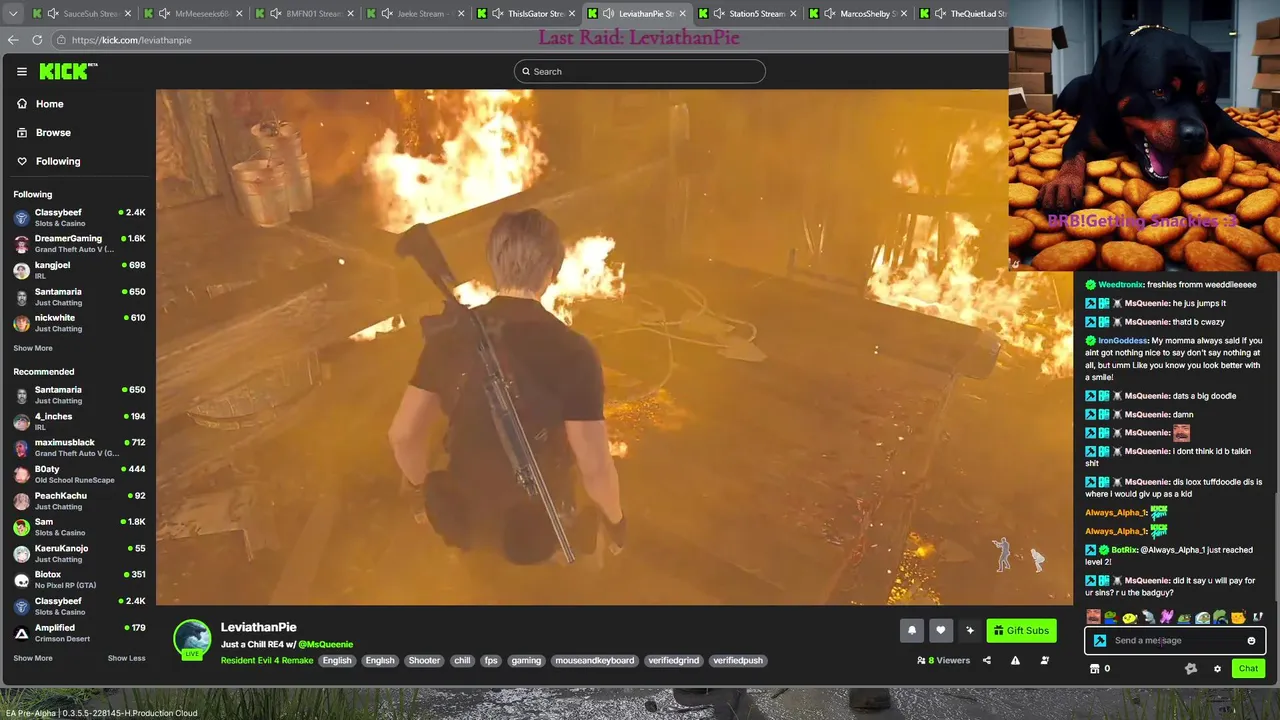Select the yellow lemon emote in quick row
Image resolution: width=1280 pixels, height=720 pixels.
pyautogui.click(x=1129, y=617)
